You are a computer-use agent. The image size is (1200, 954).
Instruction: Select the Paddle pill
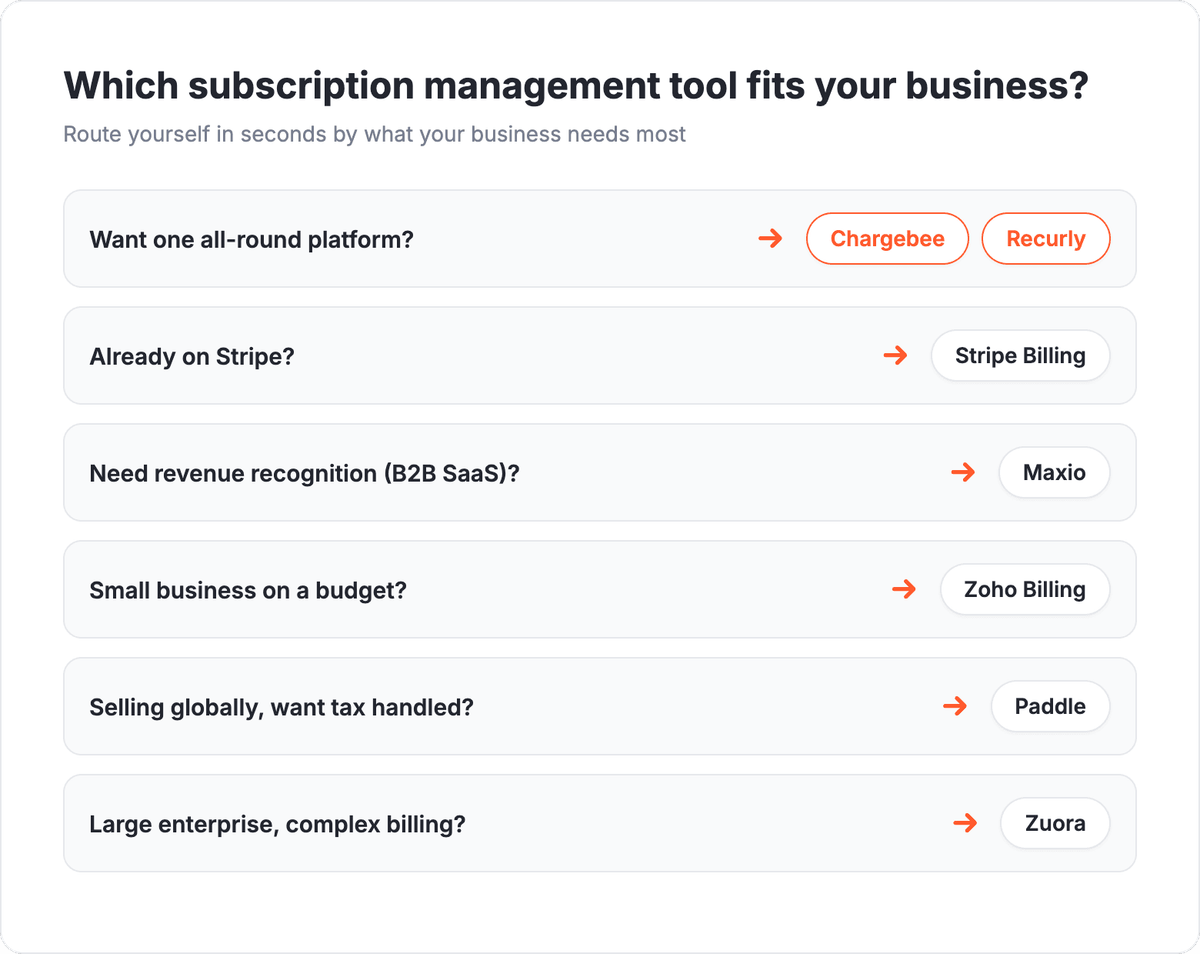[1050, 707]
